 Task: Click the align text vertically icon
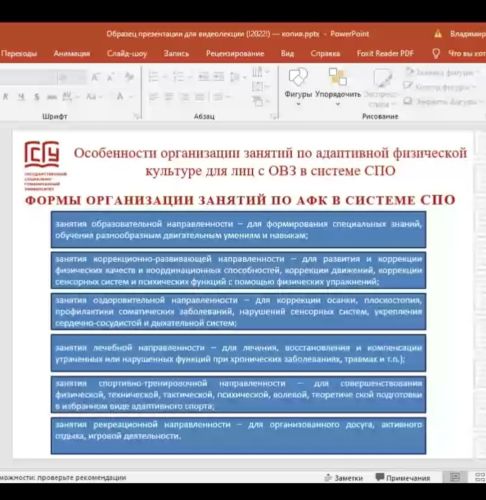257,87
